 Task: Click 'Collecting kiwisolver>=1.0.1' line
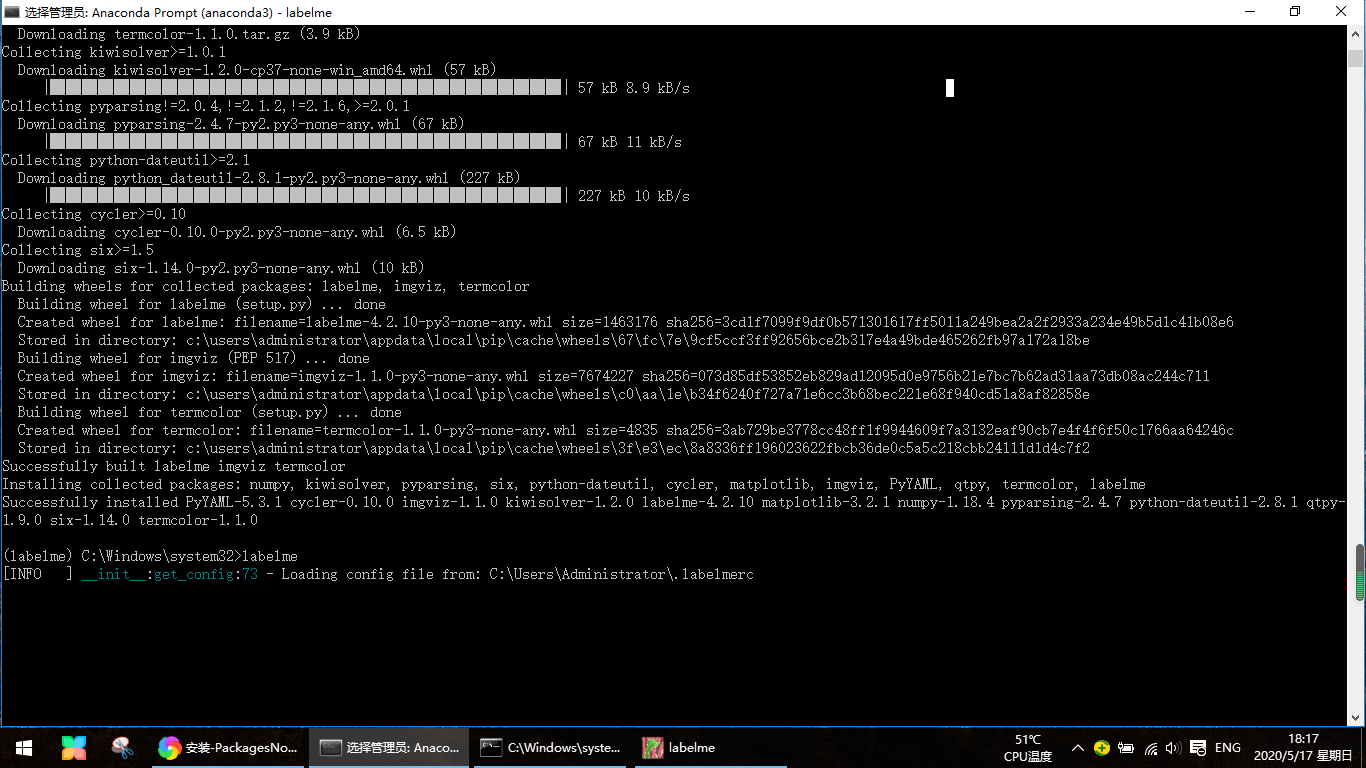pos(114,52)
